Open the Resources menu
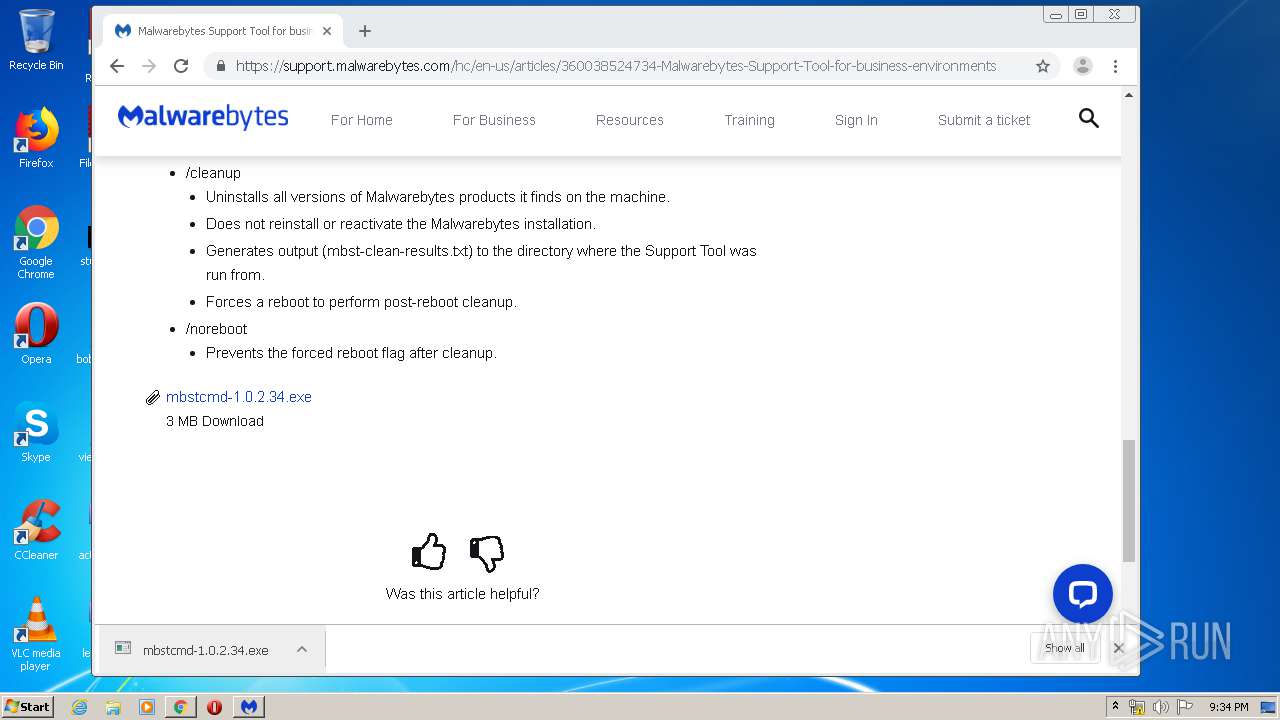Viewport: 1280px width, 720px height. point(630,120)
